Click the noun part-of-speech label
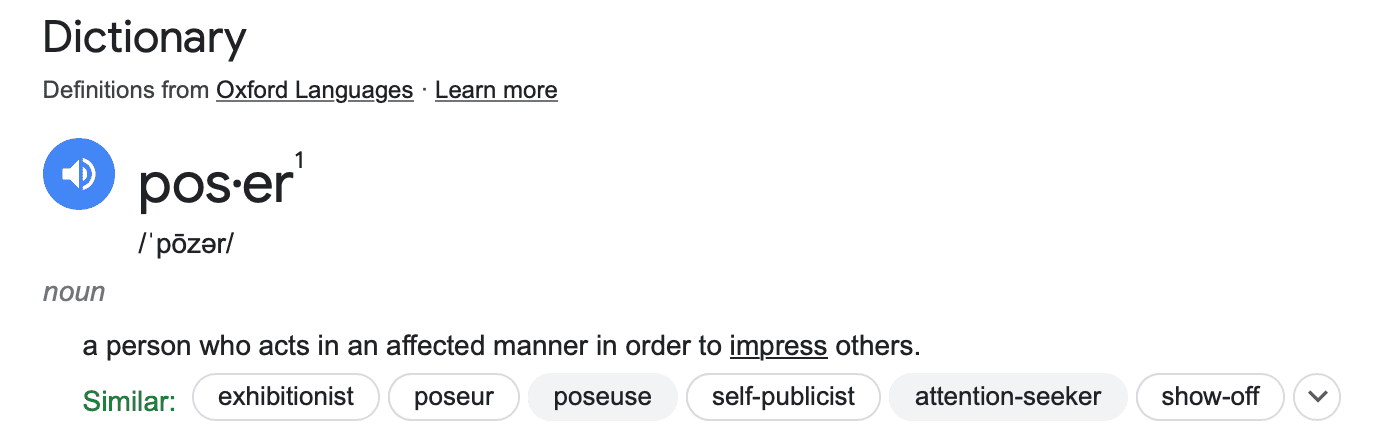1400x442 pixels. tap(74, 292)
